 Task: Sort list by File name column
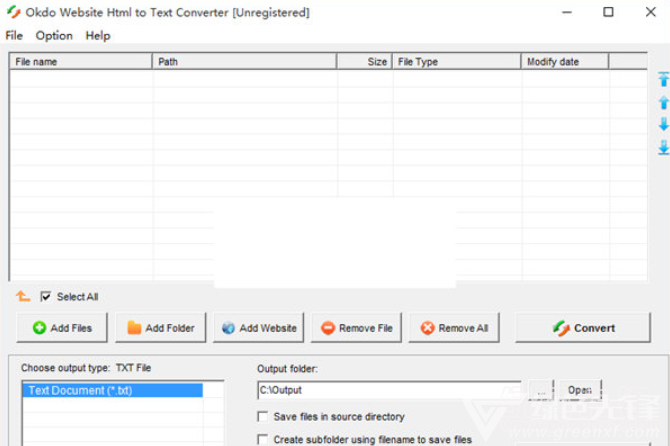(x=81, y=62)
